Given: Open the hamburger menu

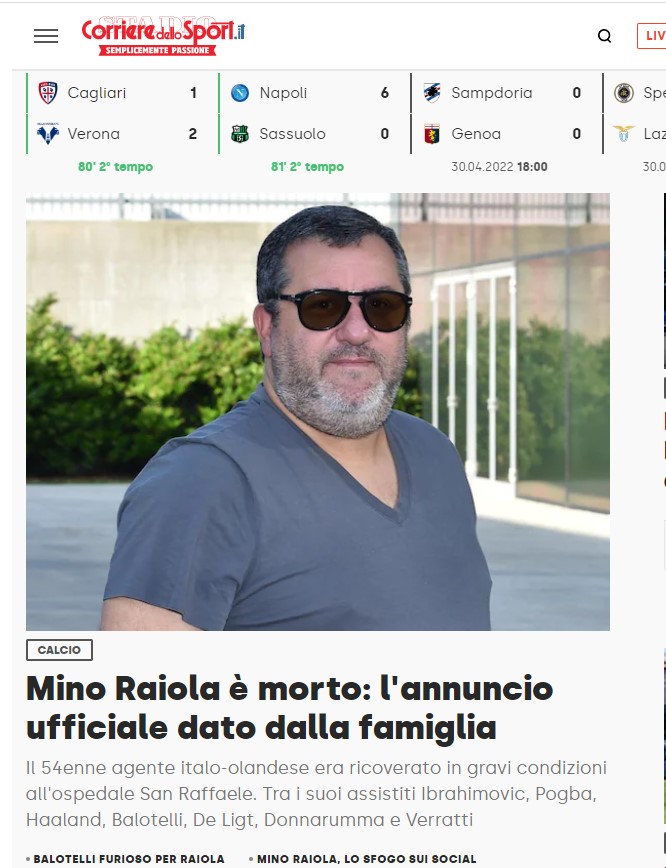Looking at the screenshot, I should pos(46,36).
